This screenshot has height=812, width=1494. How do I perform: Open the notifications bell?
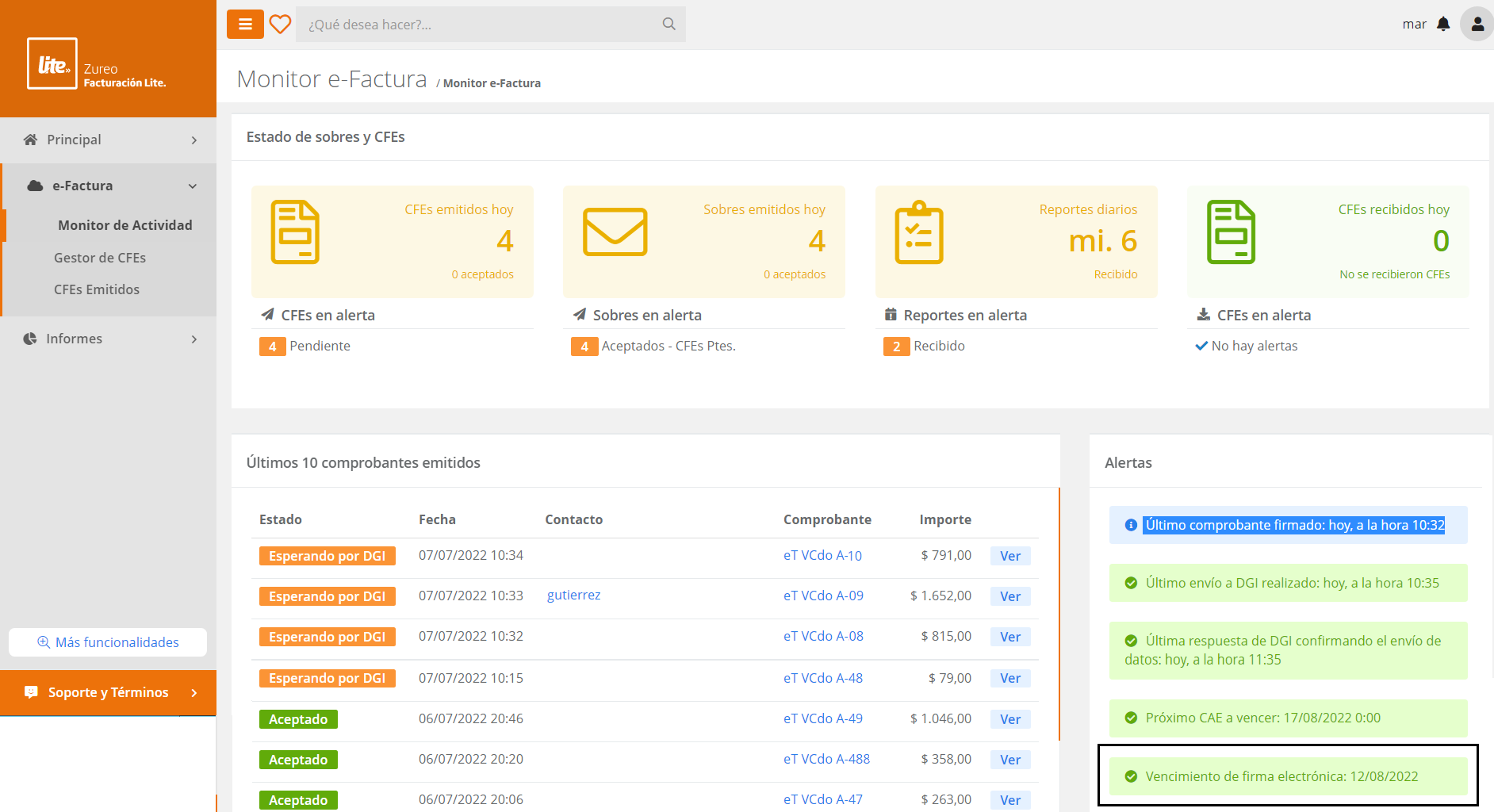pyautogui.click(x=1443, y=25)
